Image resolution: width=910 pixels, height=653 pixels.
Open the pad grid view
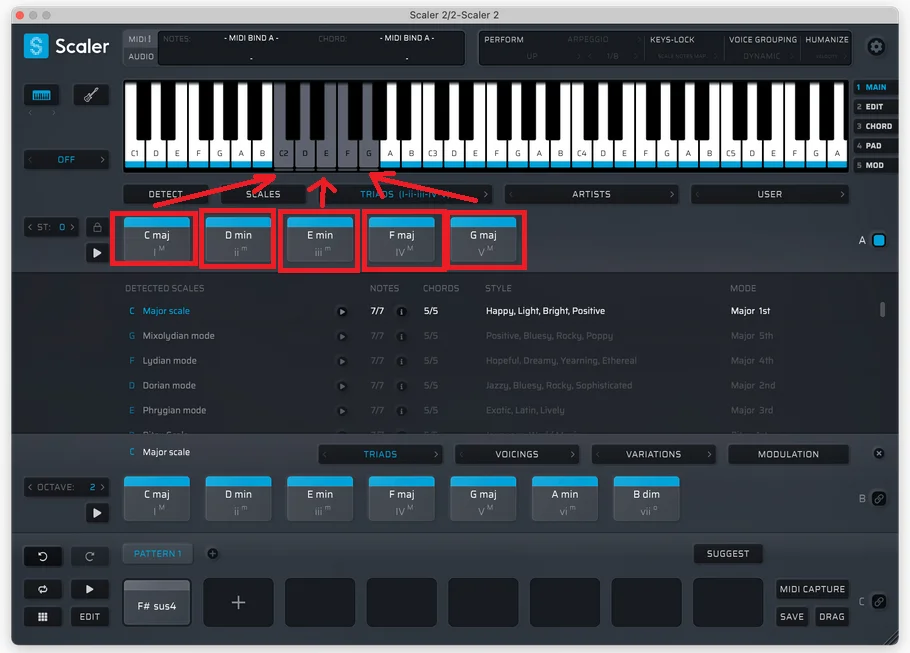click(42, 616)
